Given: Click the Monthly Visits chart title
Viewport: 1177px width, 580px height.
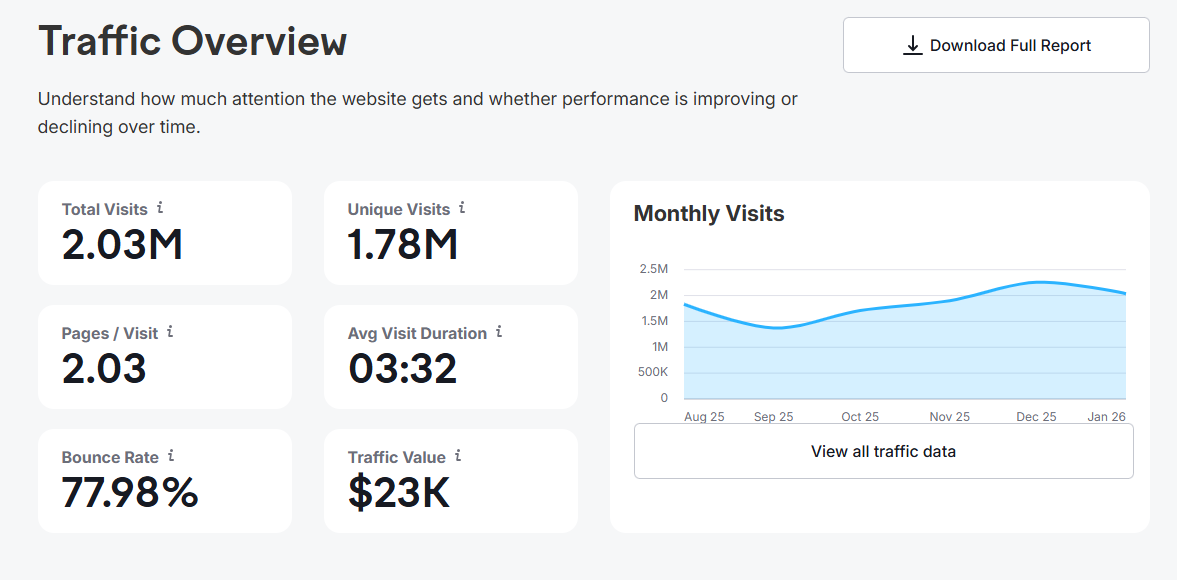Looking at the screenshot, I should pyautogui.click(x=709, y=214).
